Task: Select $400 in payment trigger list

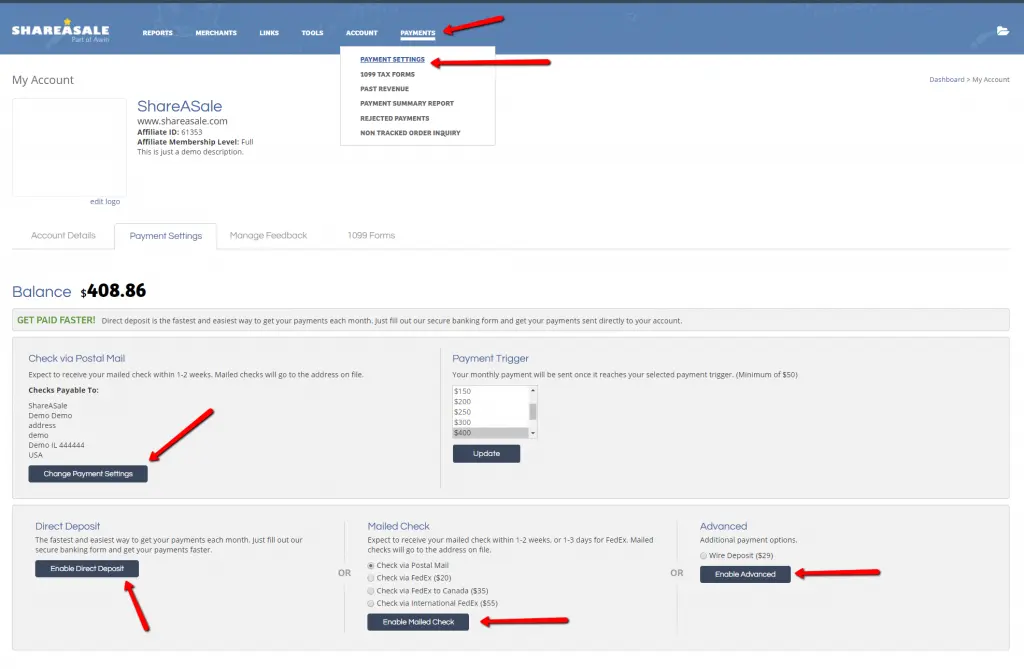Action: (x=490, y=432)
